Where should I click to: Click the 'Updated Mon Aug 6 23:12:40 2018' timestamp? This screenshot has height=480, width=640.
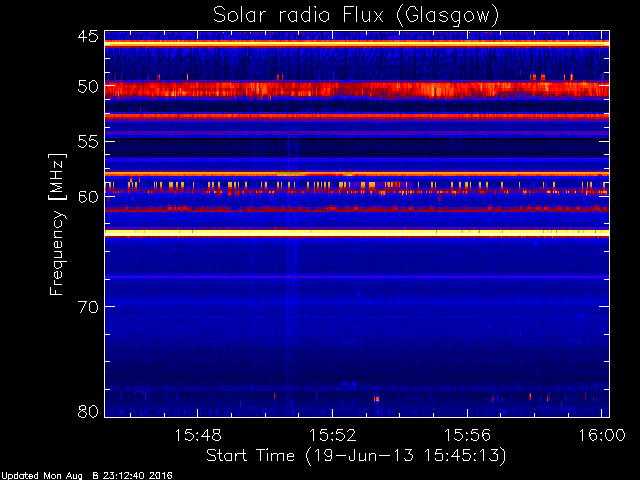tap(87, 476)
